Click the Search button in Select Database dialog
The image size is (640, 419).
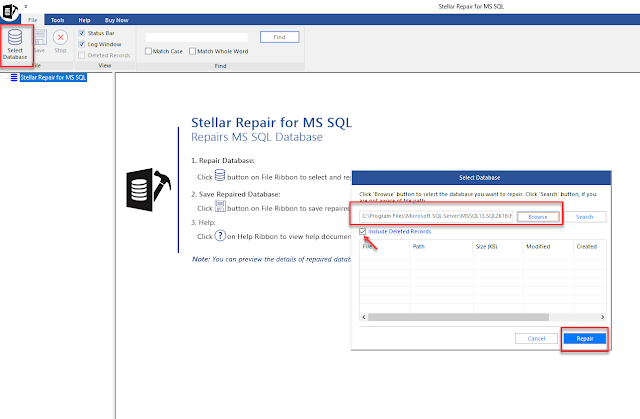584,217
